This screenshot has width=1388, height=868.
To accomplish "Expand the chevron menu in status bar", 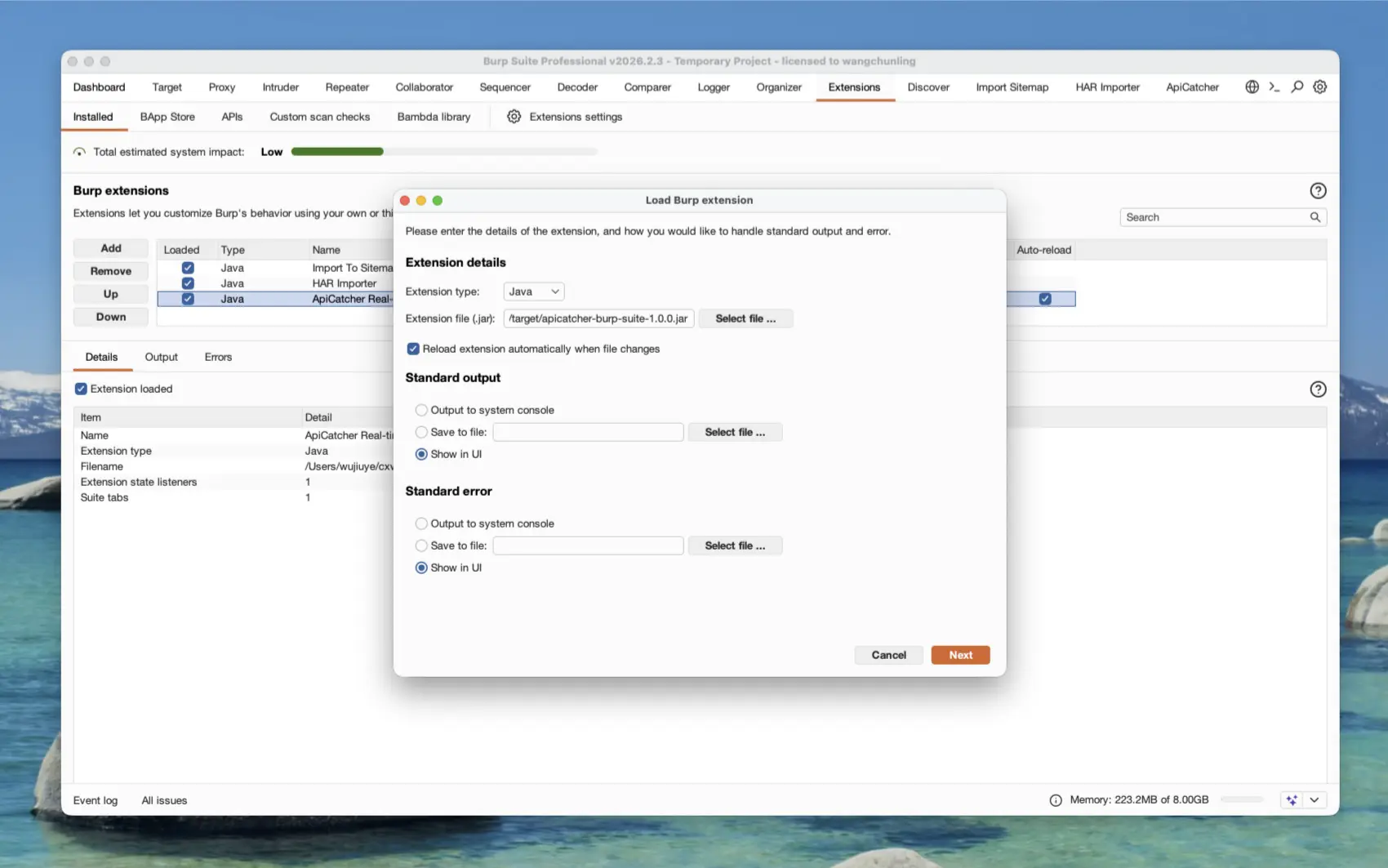I will point(1315,800).
